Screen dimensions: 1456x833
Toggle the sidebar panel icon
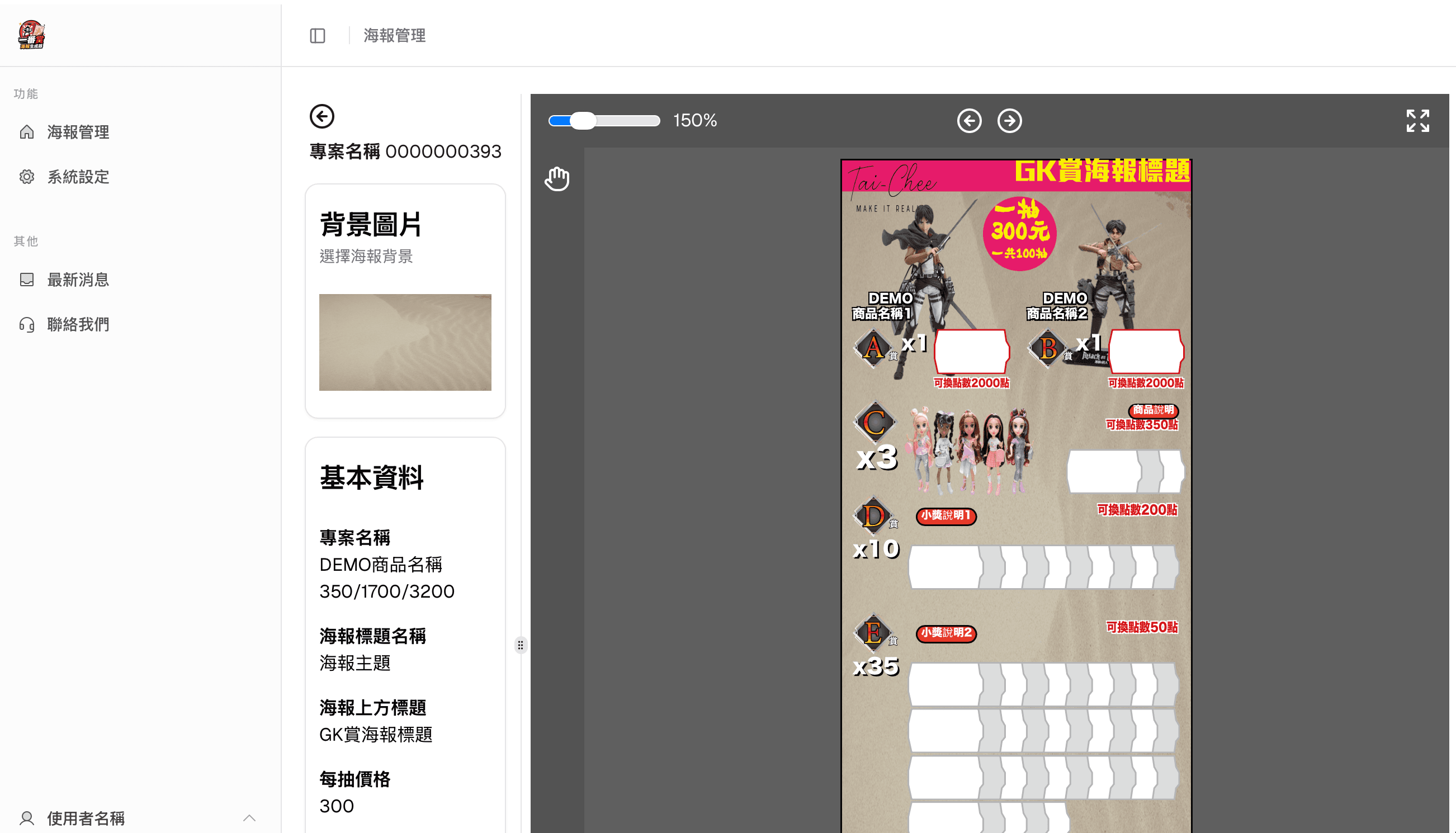coord(318,36)
